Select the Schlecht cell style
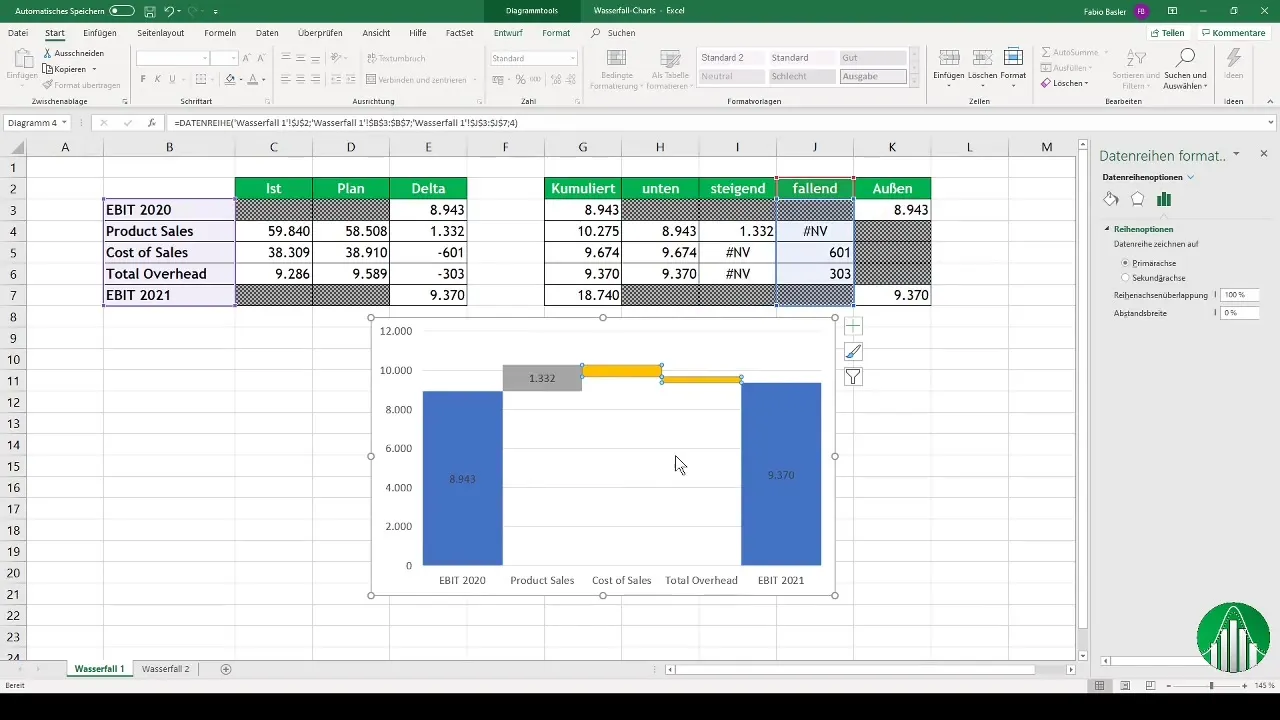 pyautogui.click(x=802, y=76)
